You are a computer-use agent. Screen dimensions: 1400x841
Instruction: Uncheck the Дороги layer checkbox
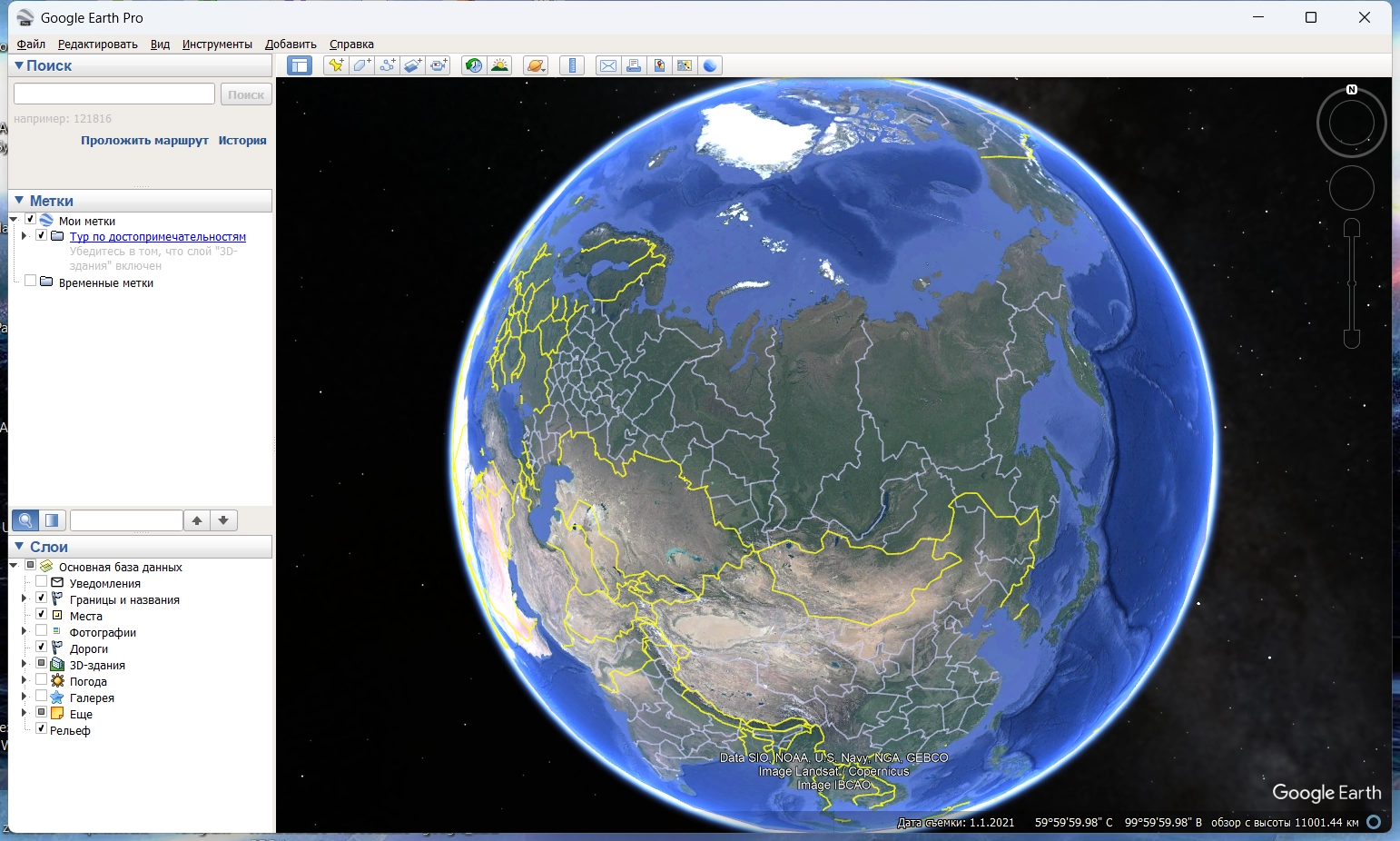click(x=41, y=648)
